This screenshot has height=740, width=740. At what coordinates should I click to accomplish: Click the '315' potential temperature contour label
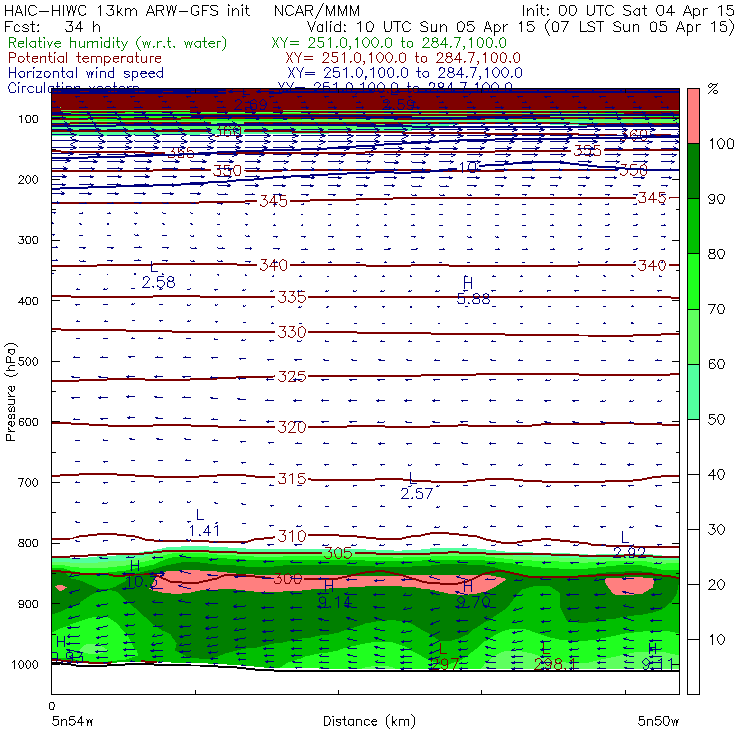click(x=292, y=479)
